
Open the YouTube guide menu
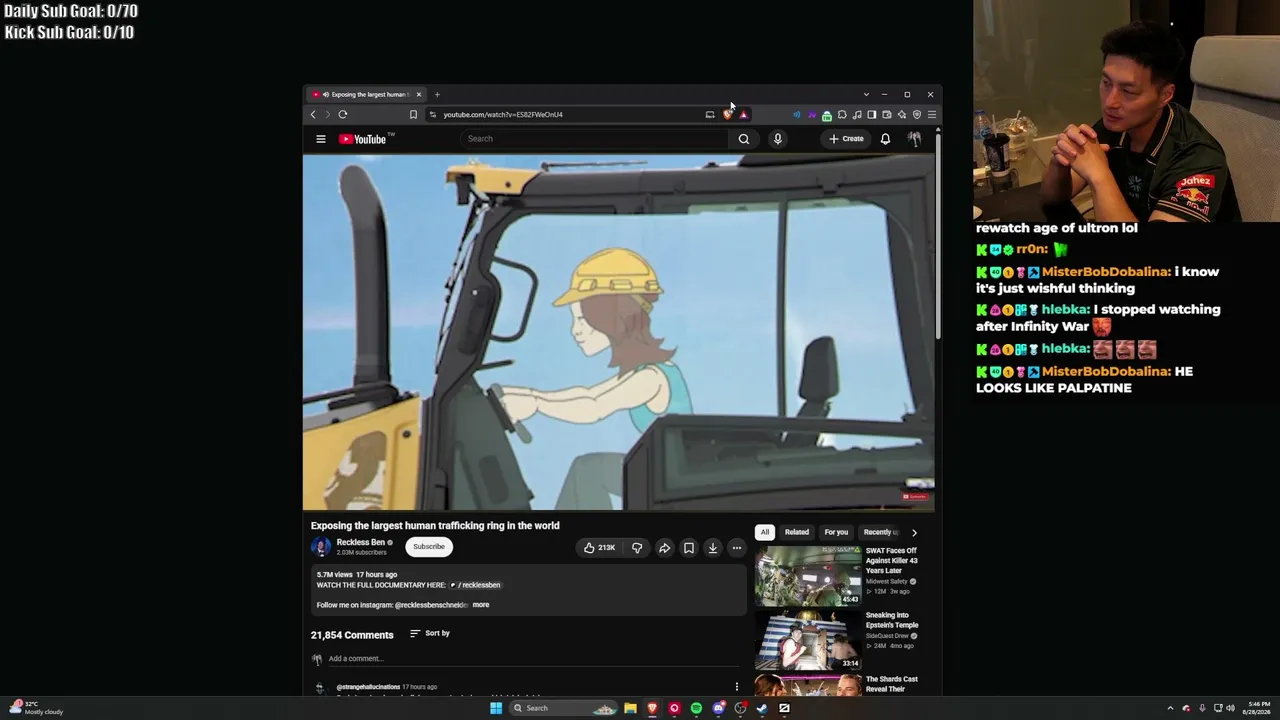coord(321,139)
